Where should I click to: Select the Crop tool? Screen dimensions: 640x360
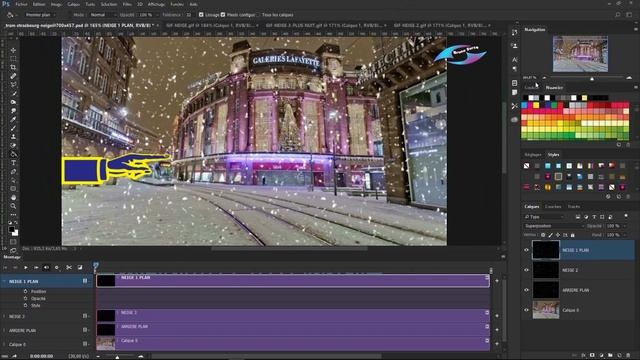coord(13,67)
